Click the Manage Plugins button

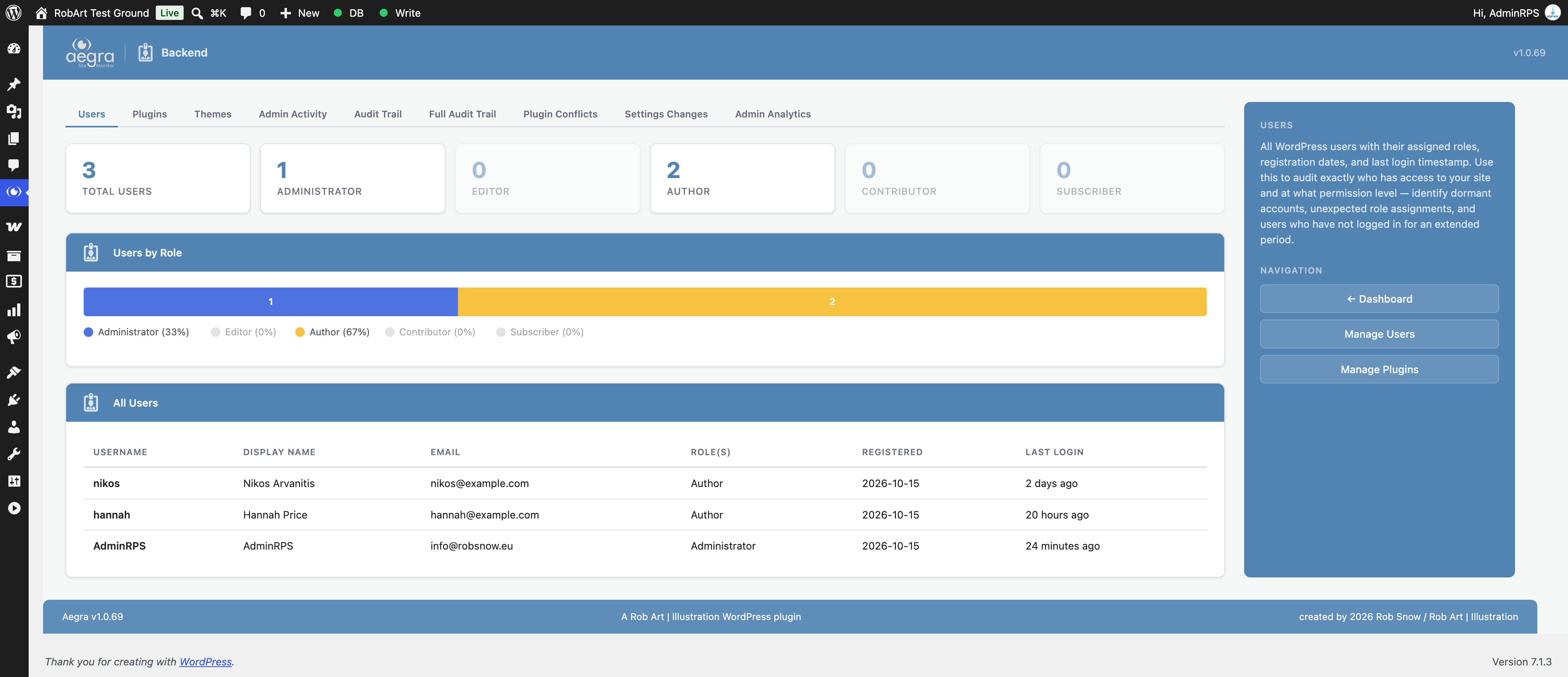(1379, 369)
